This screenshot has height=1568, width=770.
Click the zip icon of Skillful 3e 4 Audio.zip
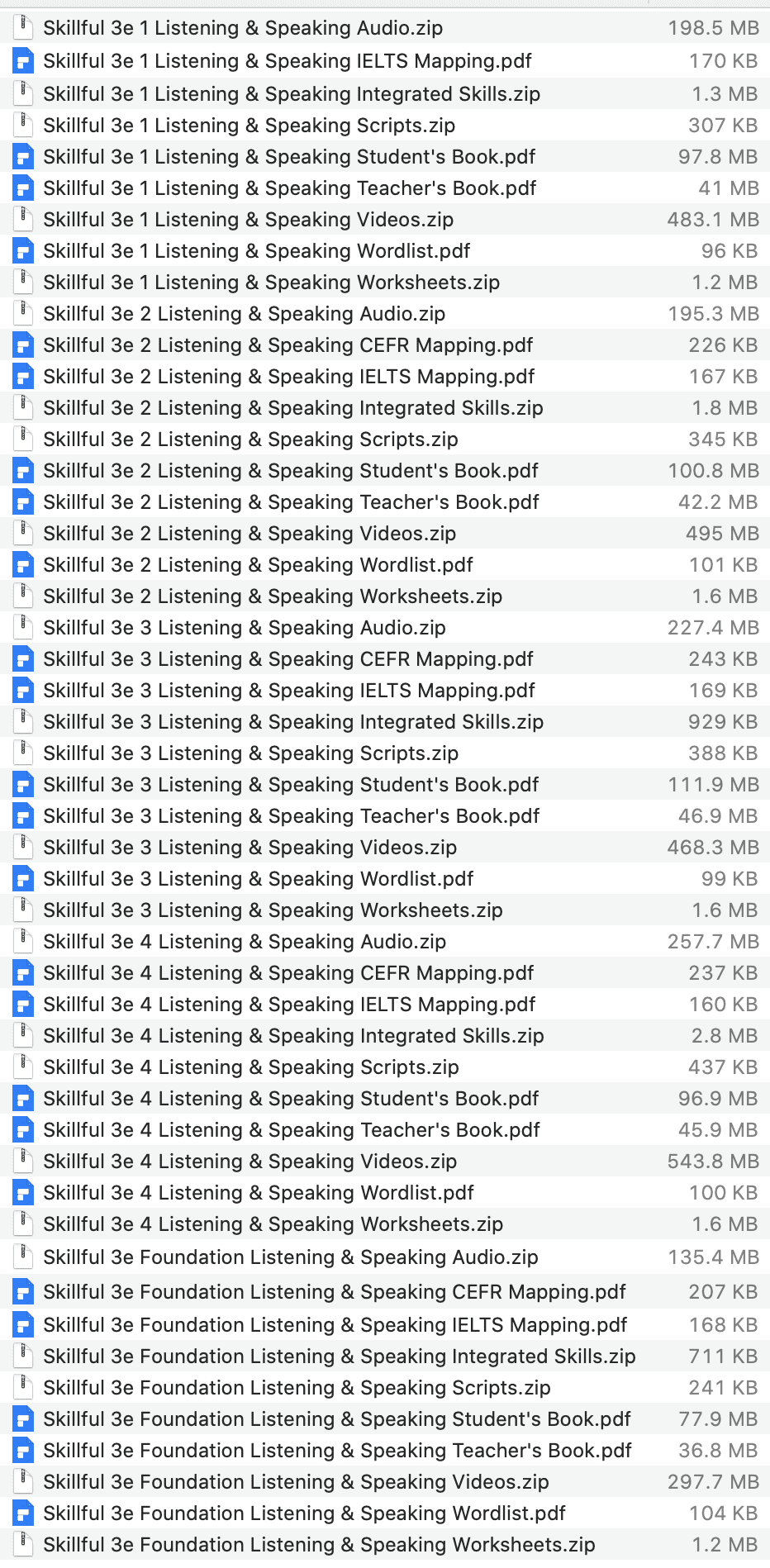pos(24,941)
